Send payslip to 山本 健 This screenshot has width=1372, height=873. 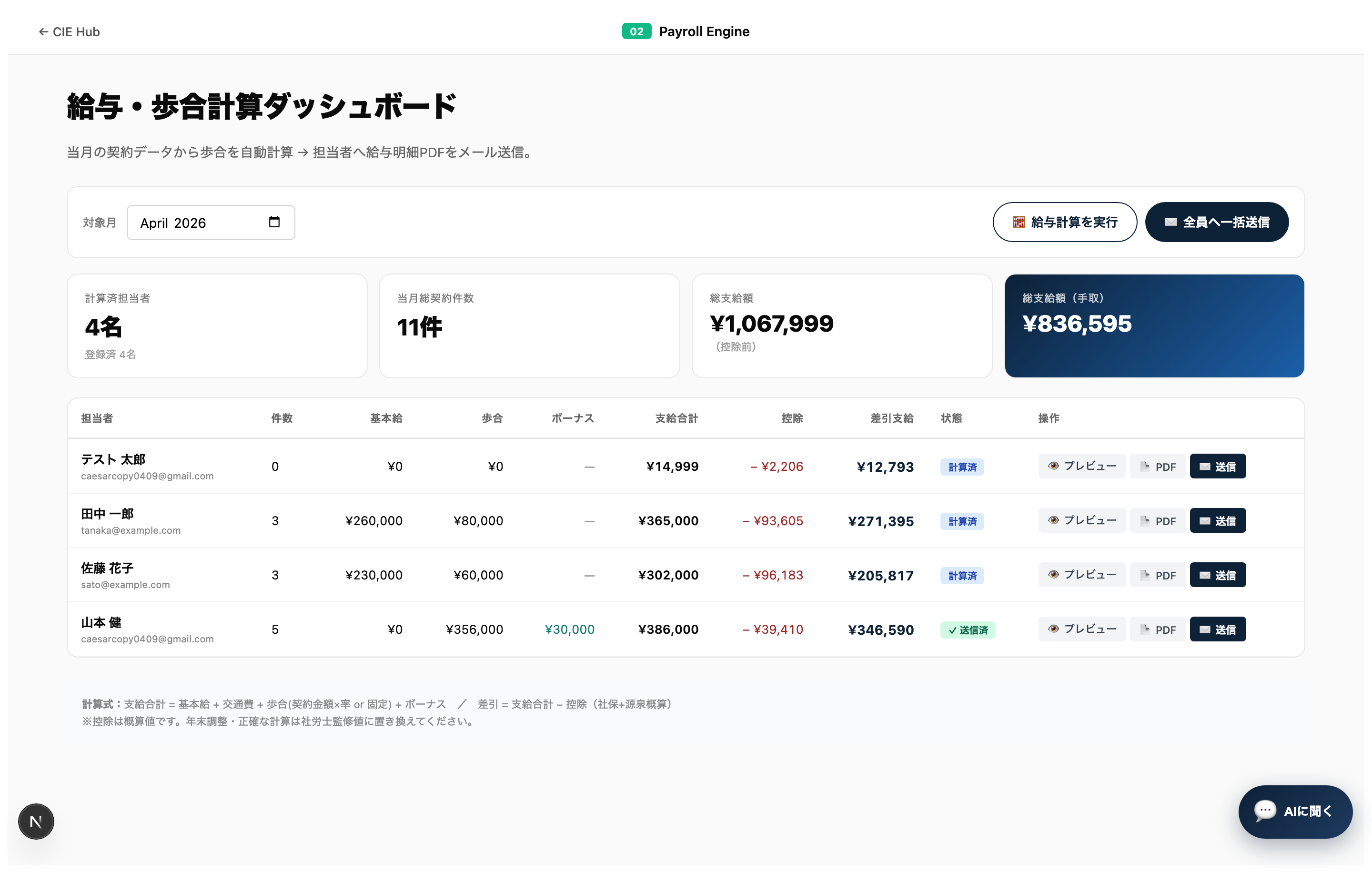click(1218, 629)
